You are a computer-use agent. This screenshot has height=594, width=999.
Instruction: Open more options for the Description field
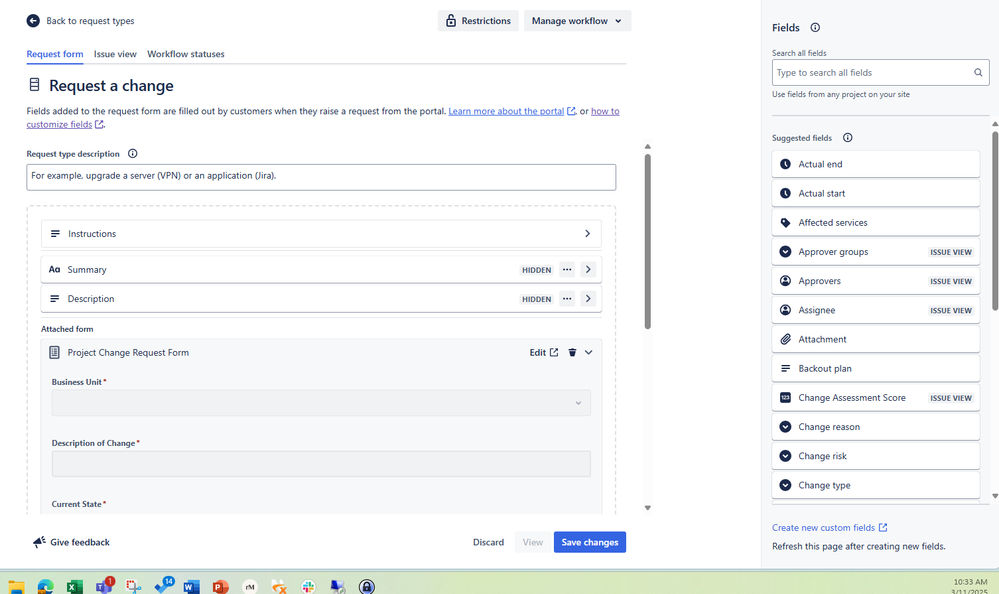pyautogui.click(x=566, y=298)
